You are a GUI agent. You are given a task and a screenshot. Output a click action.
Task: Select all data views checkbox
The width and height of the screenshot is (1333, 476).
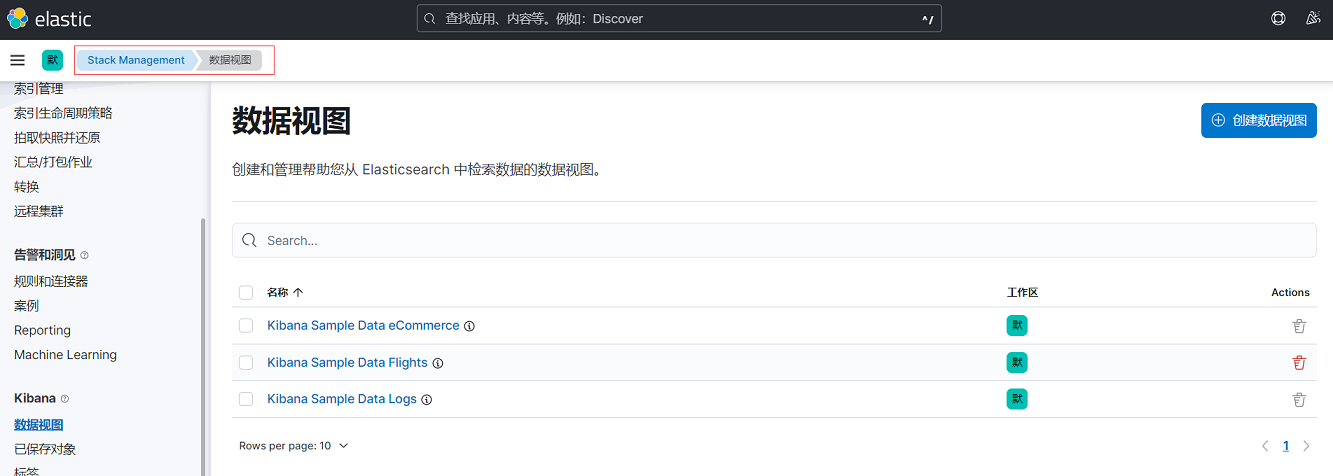pyautogui.click(x=246, y=293)
